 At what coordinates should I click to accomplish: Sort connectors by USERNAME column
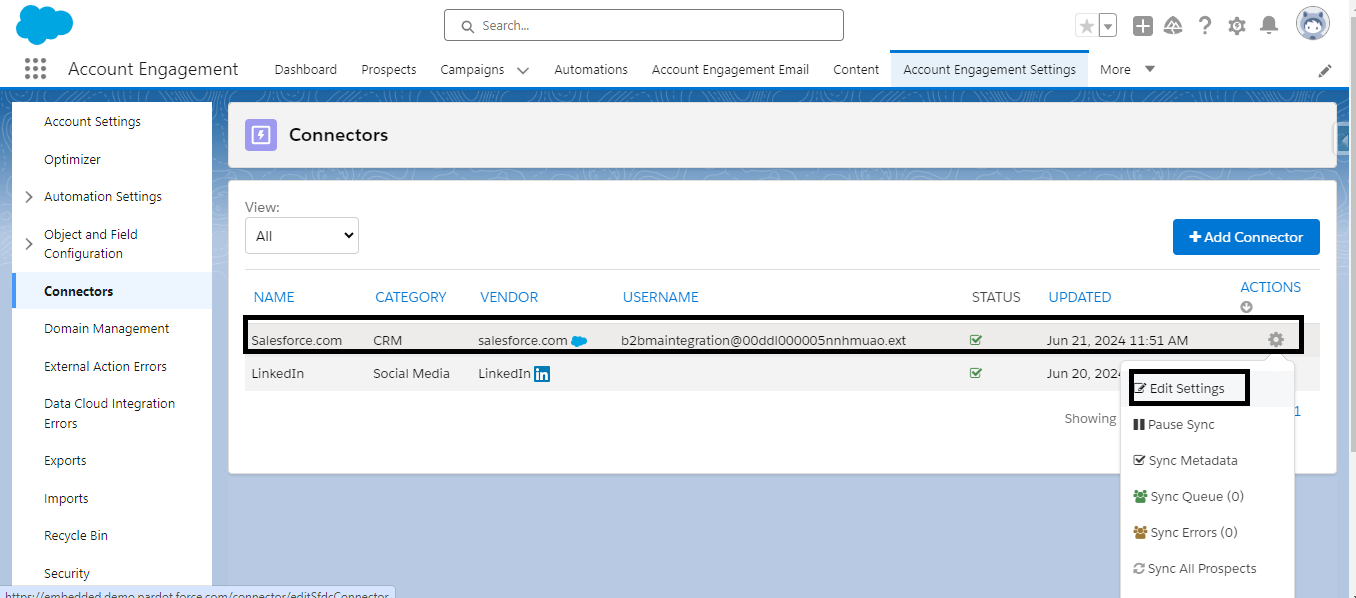pyautogui.click(x=661, y=297)
